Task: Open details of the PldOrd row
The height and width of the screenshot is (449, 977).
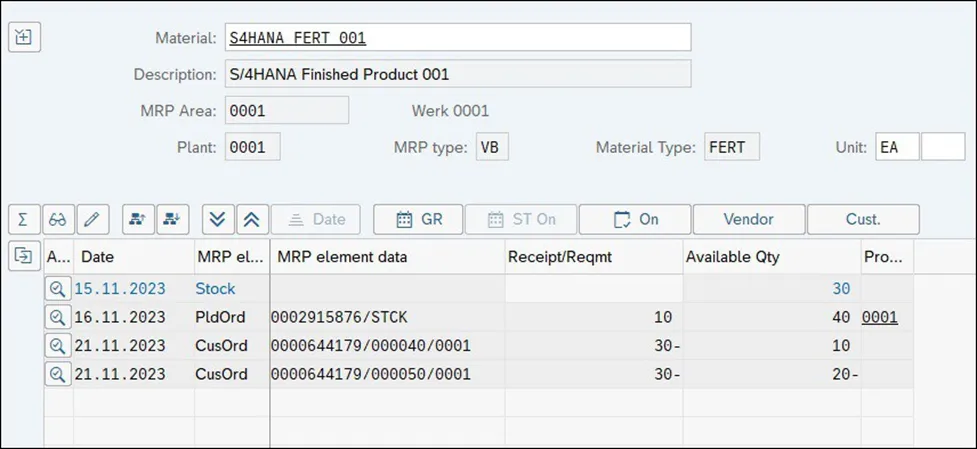Action: tap(58, 318)
